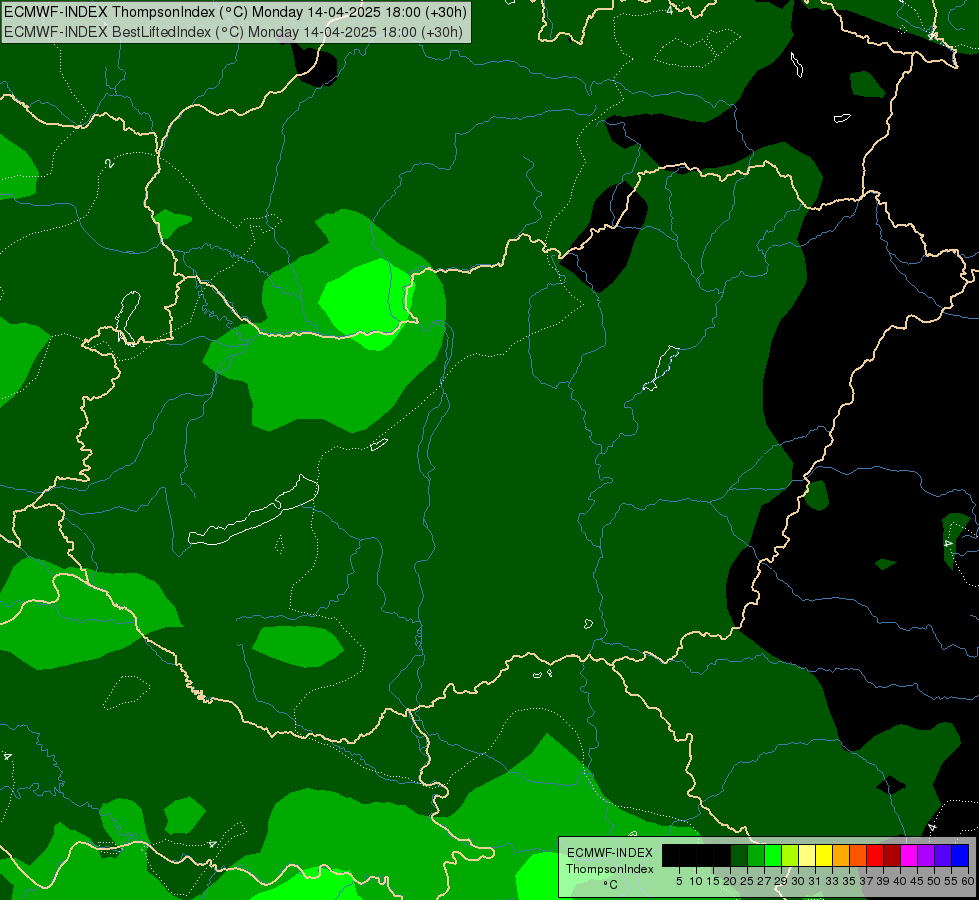Select the dark green 20-25 legend swatch
The image size is (979, 900).
click(739, 855)
